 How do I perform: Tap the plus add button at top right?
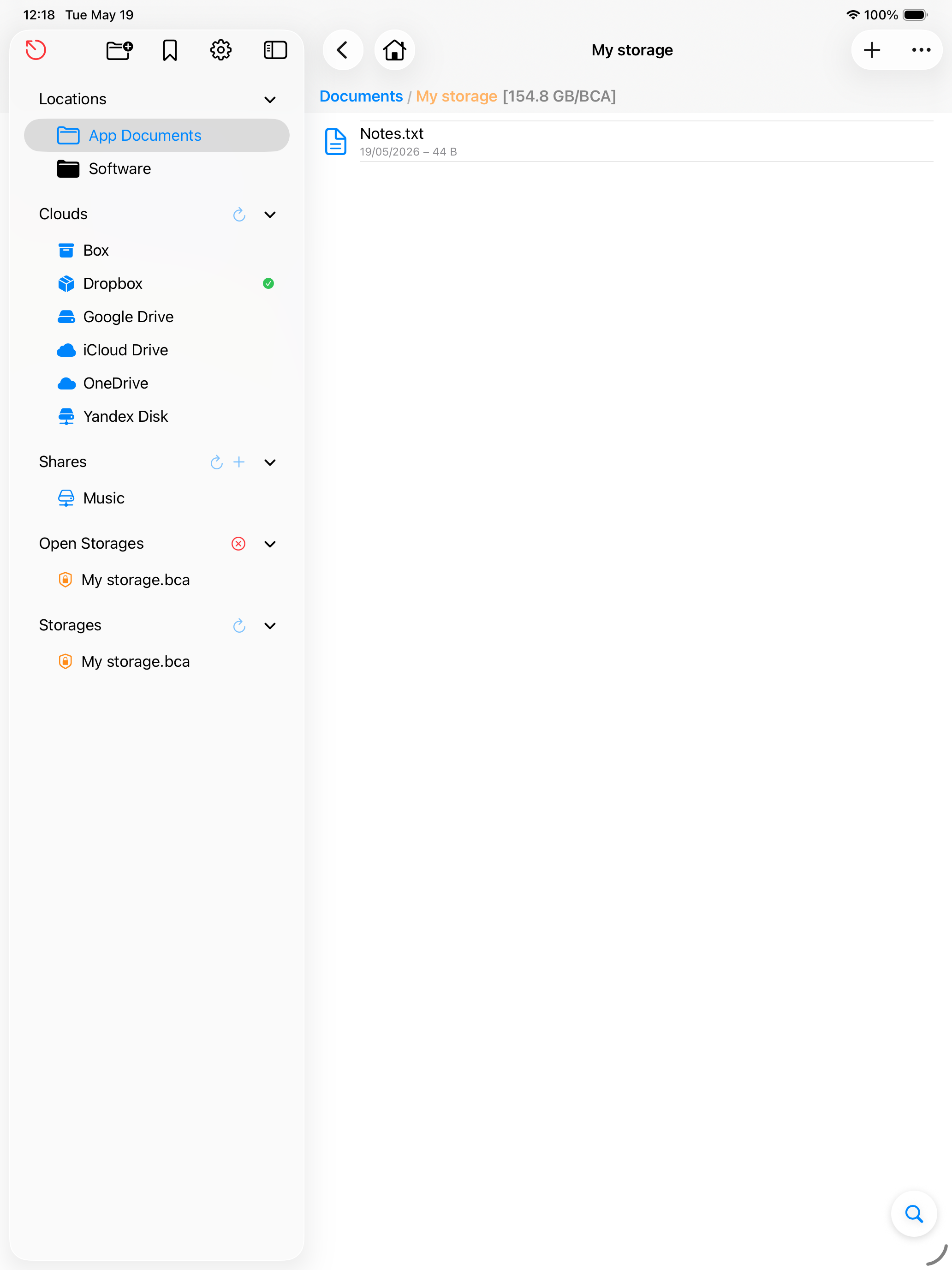click(x=872, y=50)
